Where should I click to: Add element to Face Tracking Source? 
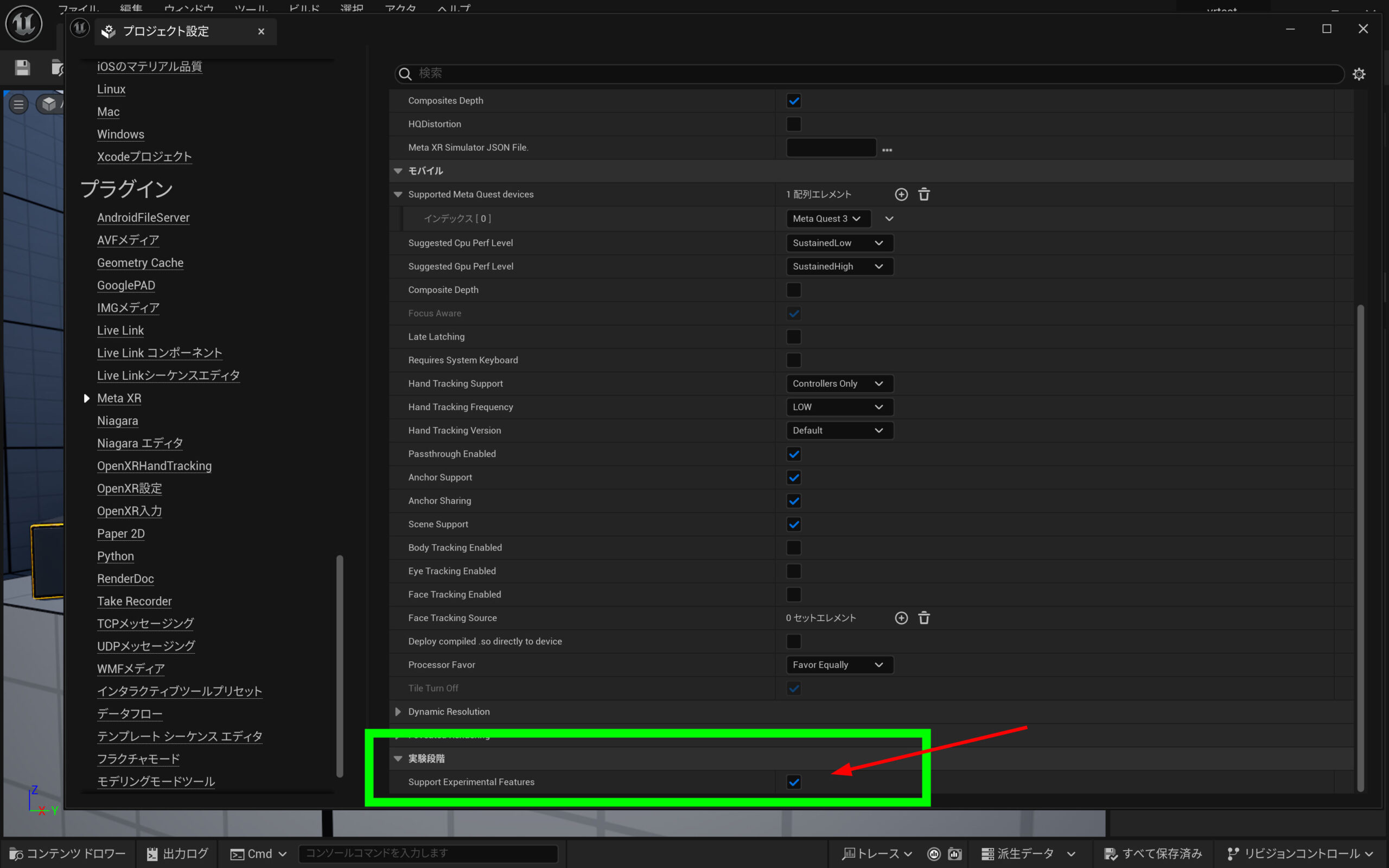(x=901, y=618)
